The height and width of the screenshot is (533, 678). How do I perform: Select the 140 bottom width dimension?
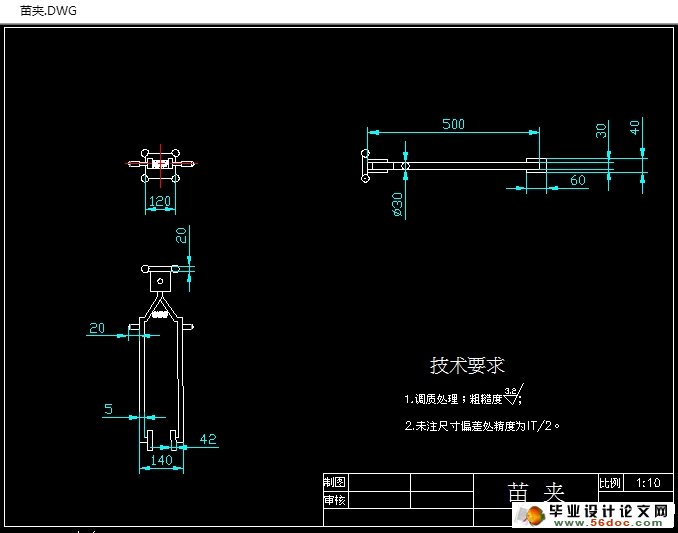159,461
